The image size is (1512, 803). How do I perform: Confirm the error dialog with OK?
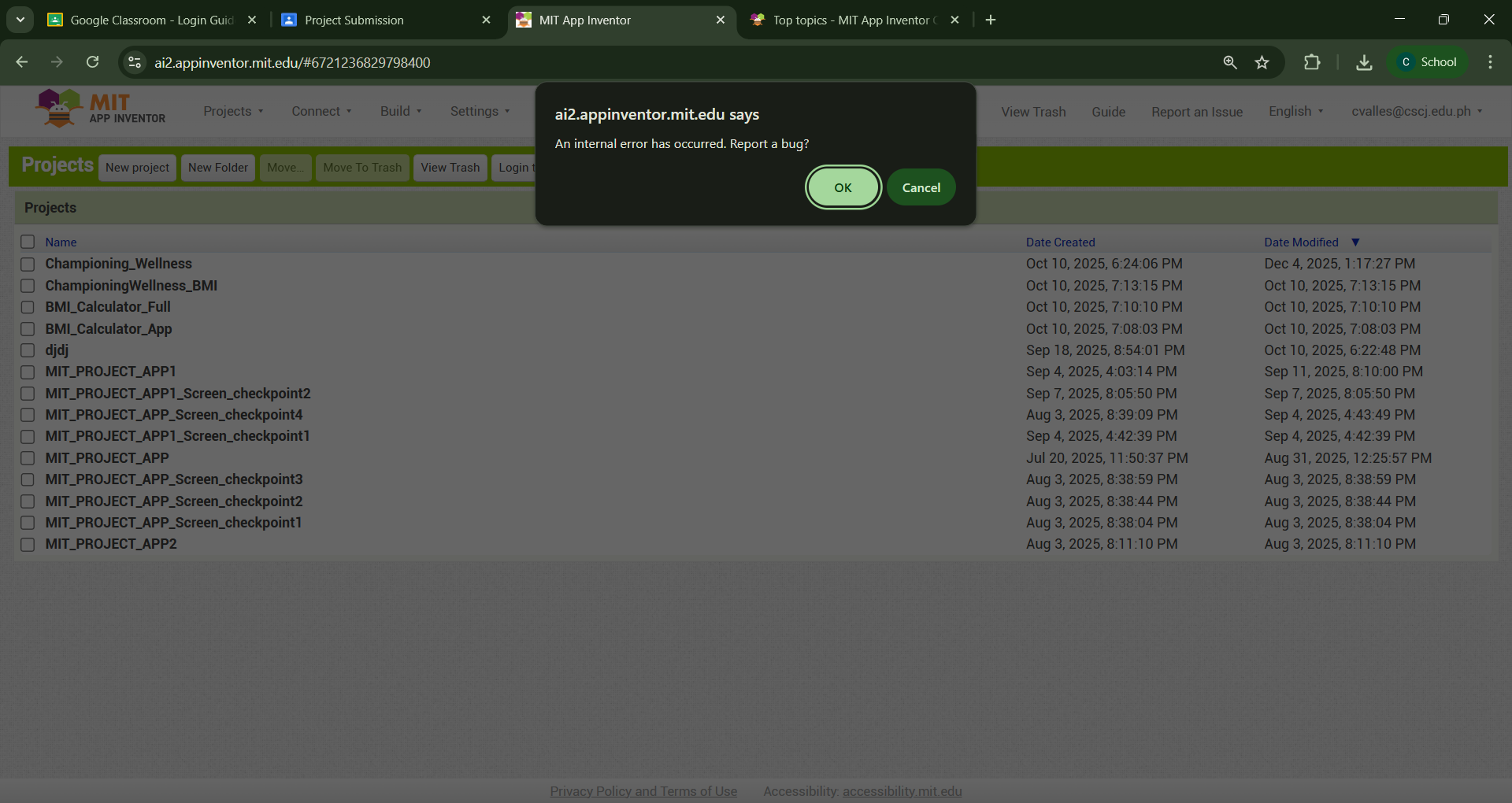click(843, 187)
